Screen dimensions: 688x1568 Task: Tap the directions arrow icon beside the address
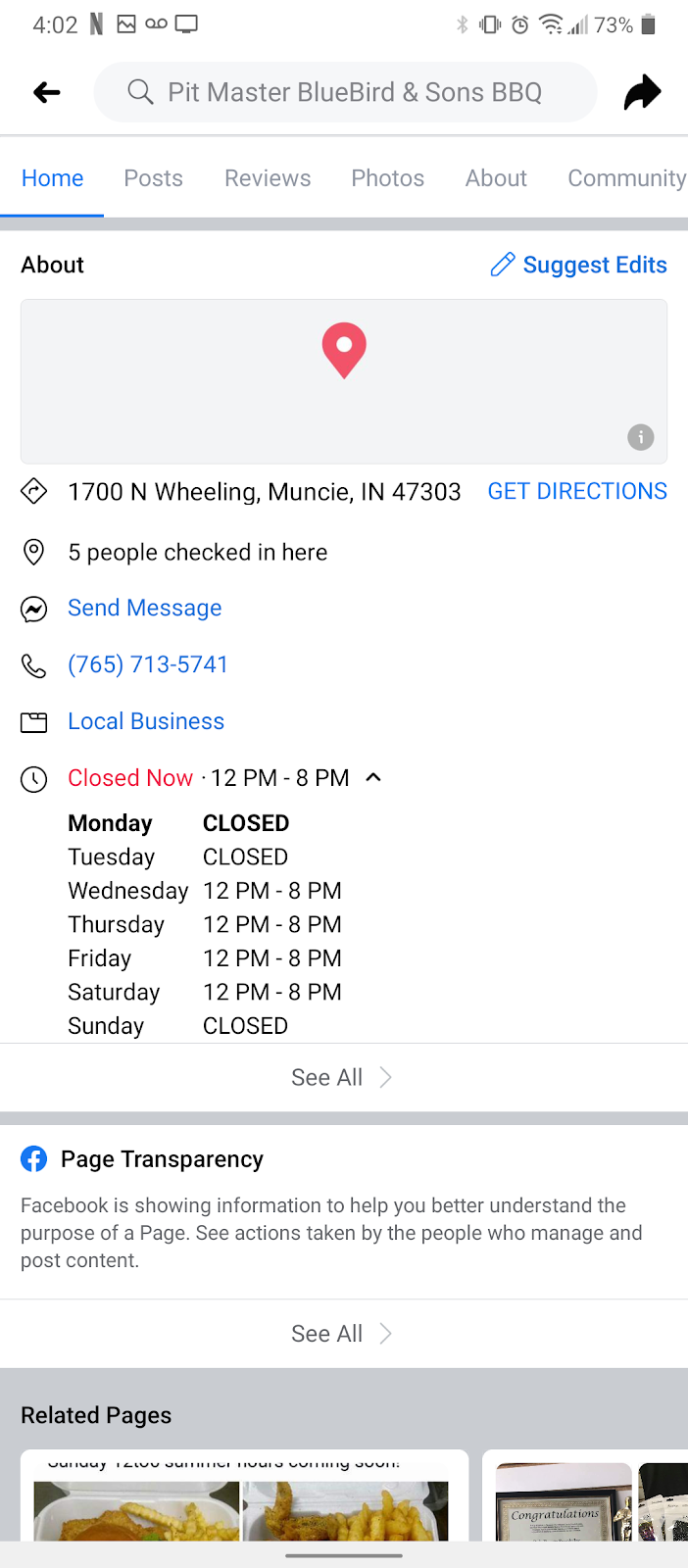pyautogui.click(x=33, y=491)
